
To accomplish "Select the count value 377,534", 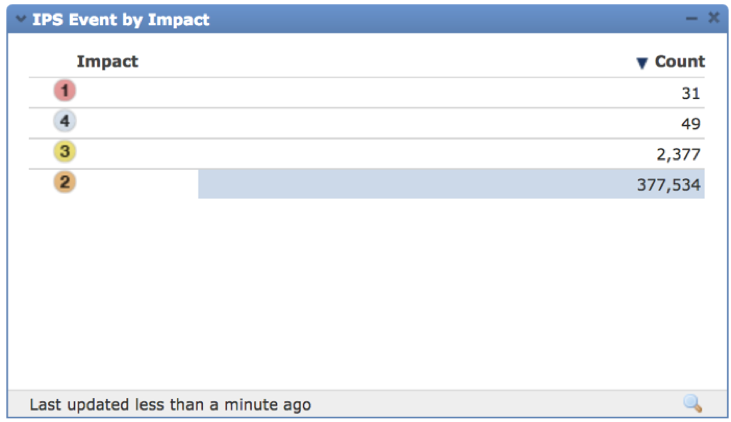I will click(x=669, y=185).
